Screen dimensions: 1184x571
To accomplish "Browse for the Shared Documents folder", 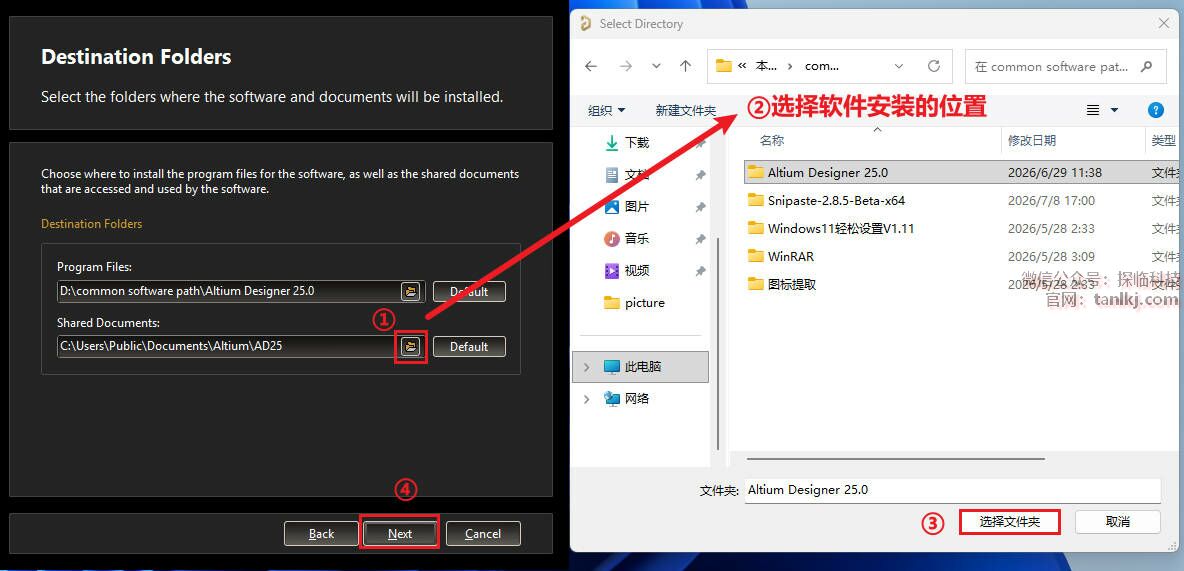I will pyautogui.click(x=410, y=346).
